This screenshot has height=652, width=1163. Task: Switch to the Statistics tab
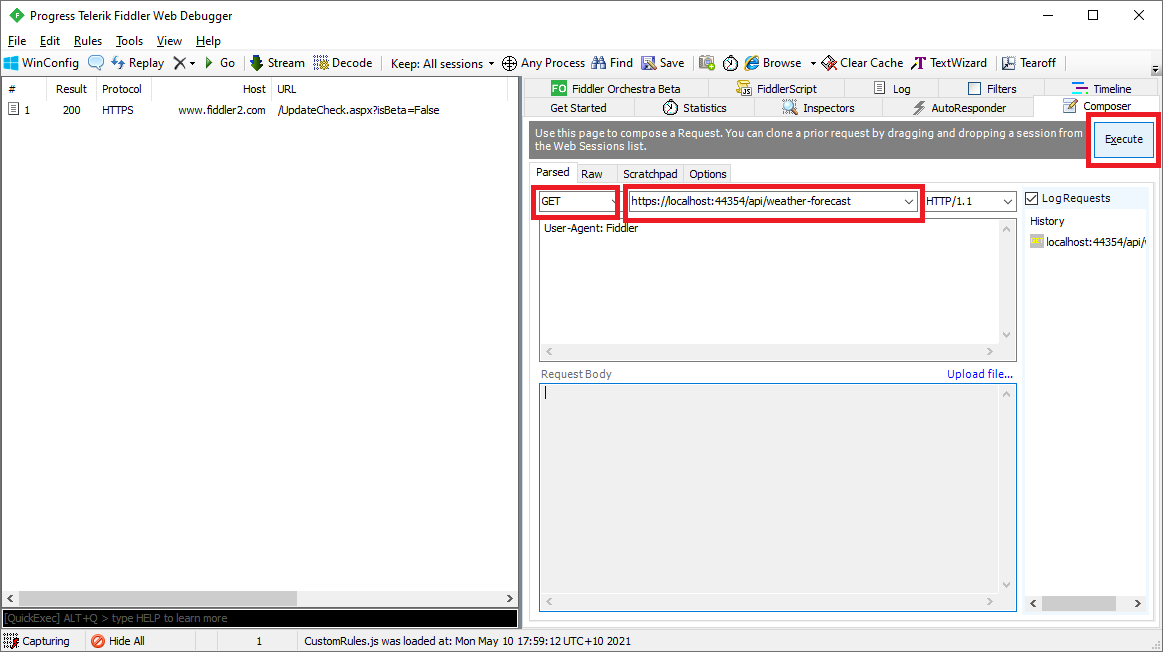695,108
